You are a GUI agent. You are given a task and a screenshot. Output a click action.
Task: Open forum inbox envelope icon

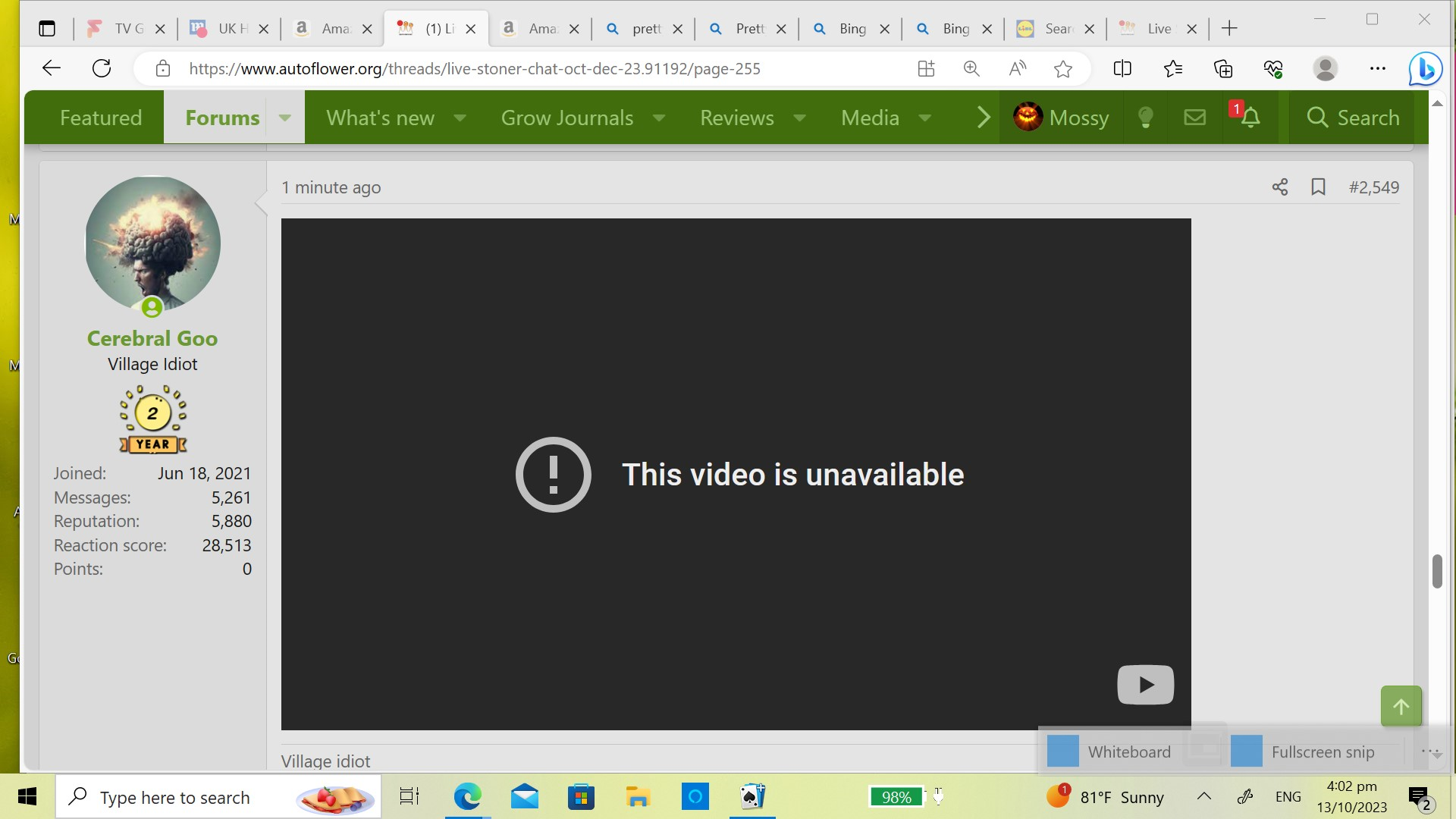(1195, 118)
